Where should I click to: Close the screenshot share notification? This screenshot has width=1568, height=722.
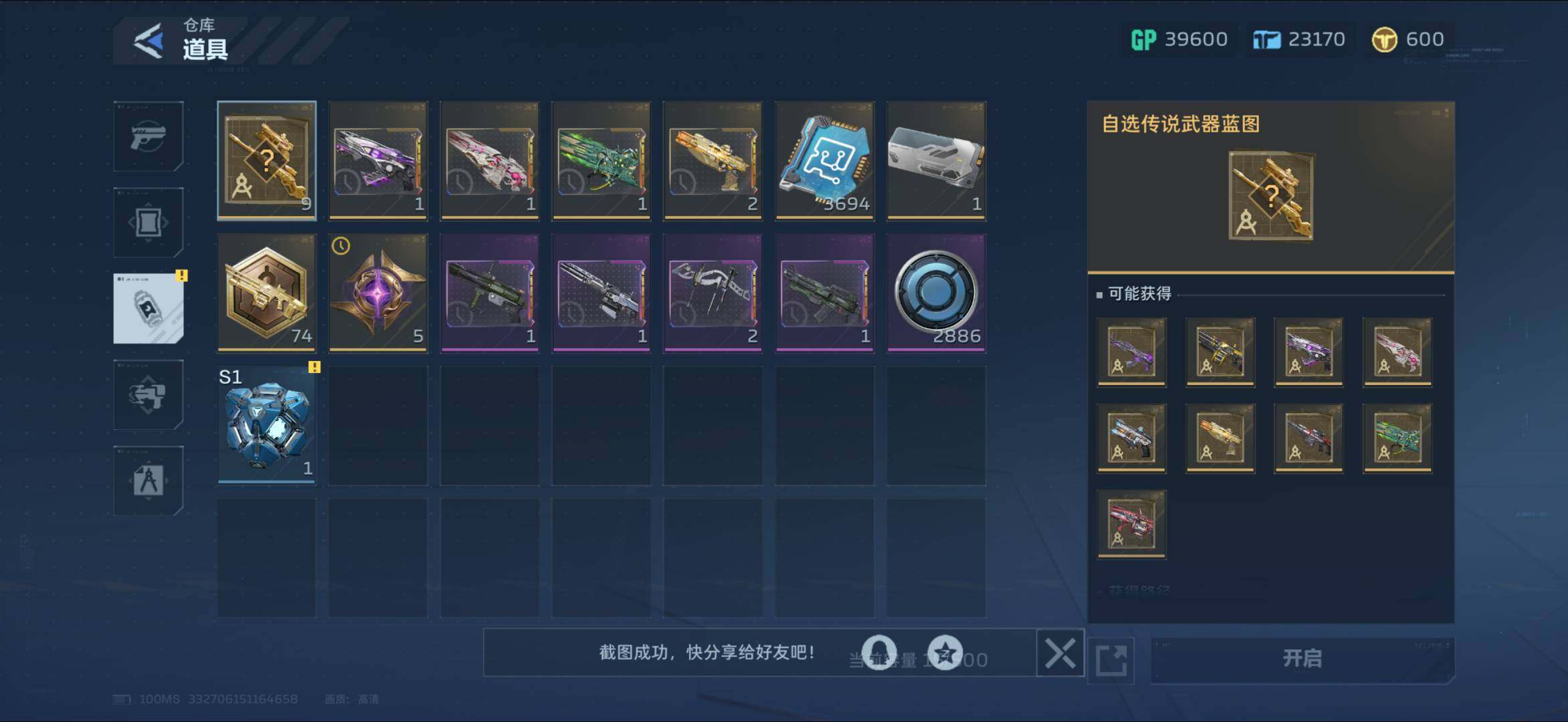click(1060, 653)
